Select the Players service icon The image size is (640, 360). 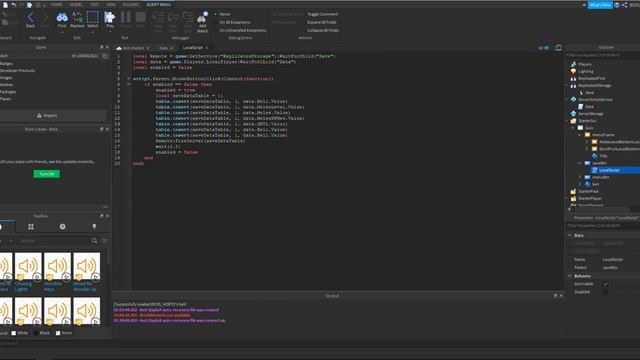coord(573,64)
